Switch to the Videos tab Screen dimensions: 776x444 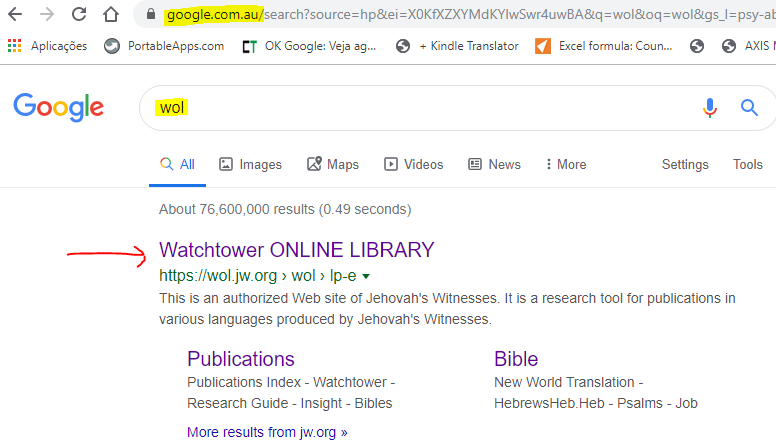click(x=414, y=164)
